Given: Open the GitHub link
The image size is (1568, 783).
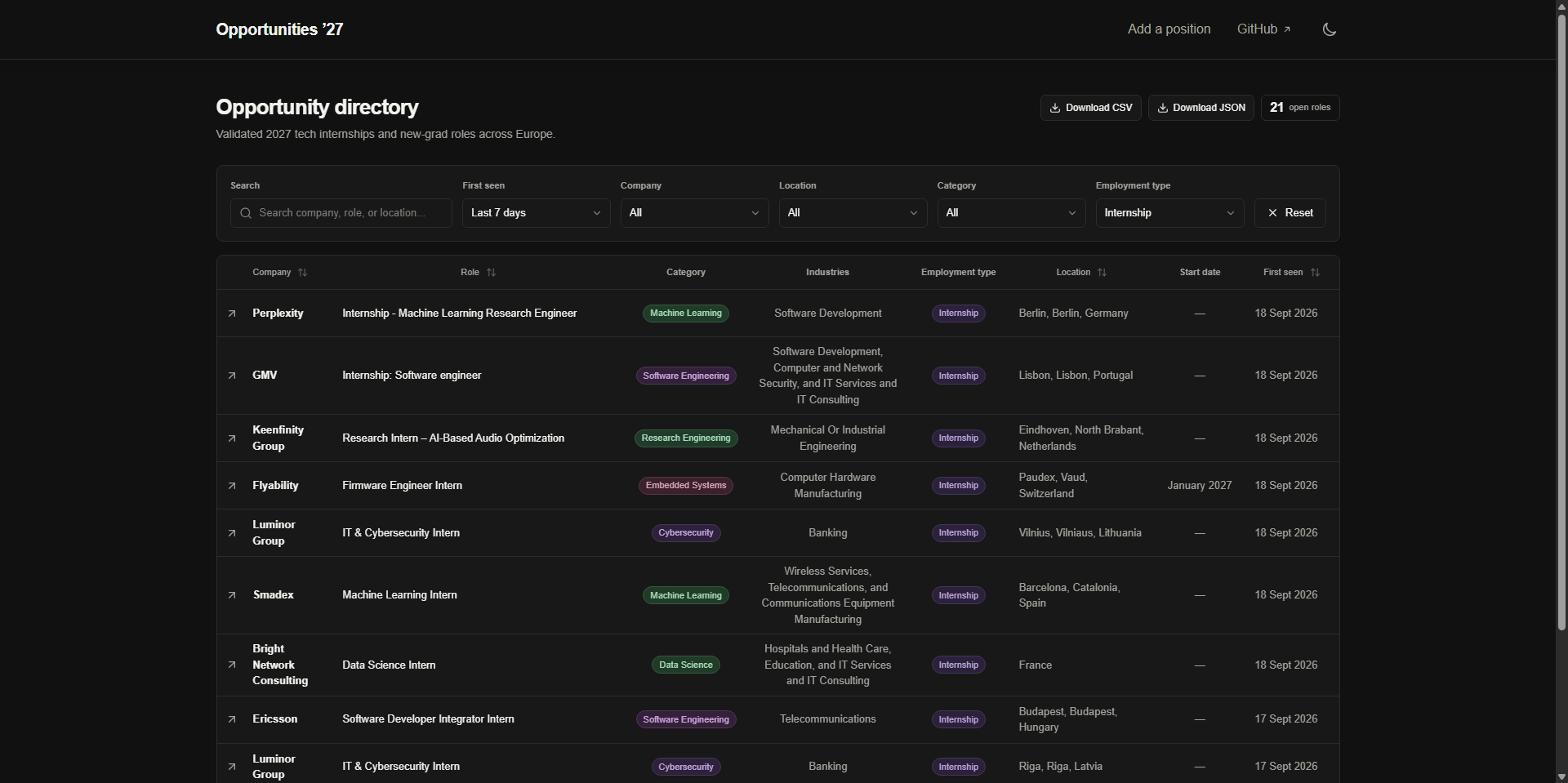Looking at the screenshot, I should (1263, 29).
